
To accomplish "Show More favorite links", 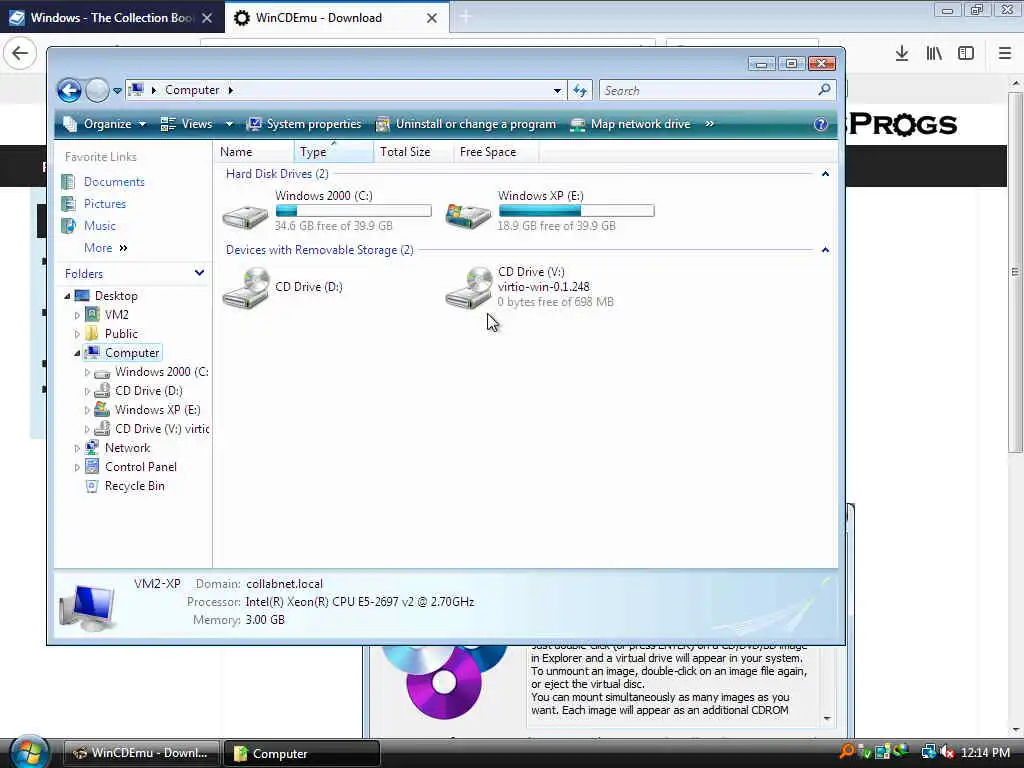I will click(x=106, y=248).
